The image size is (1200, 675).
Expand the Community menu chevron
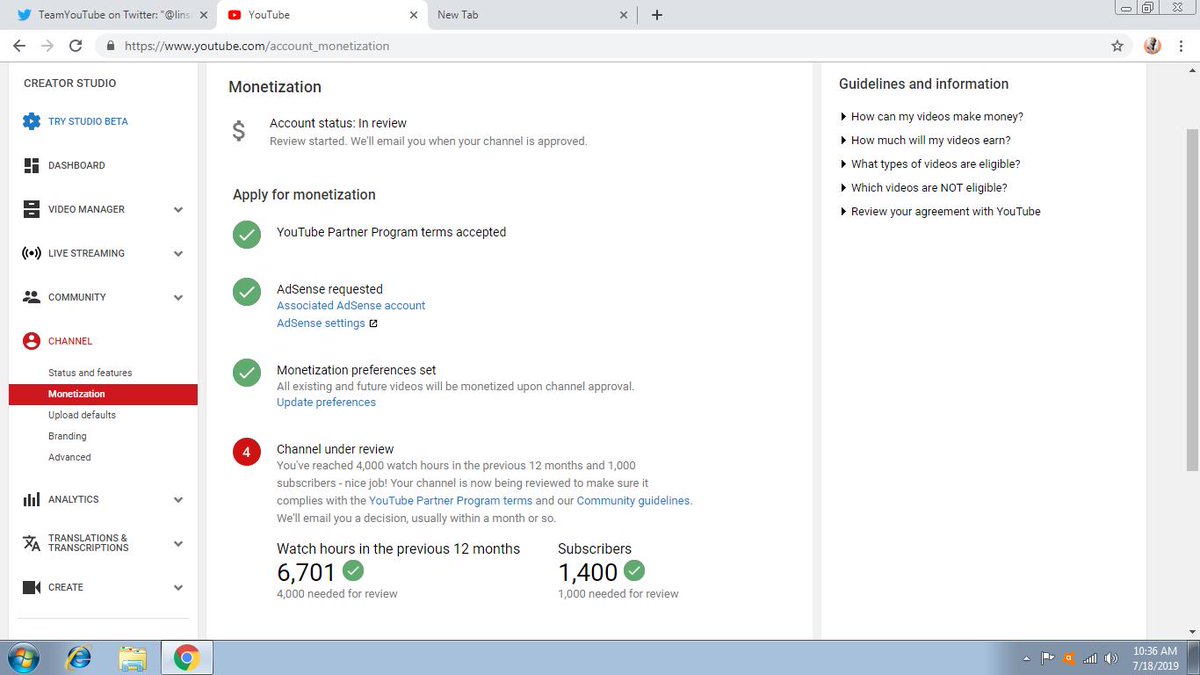coord(178,298)
